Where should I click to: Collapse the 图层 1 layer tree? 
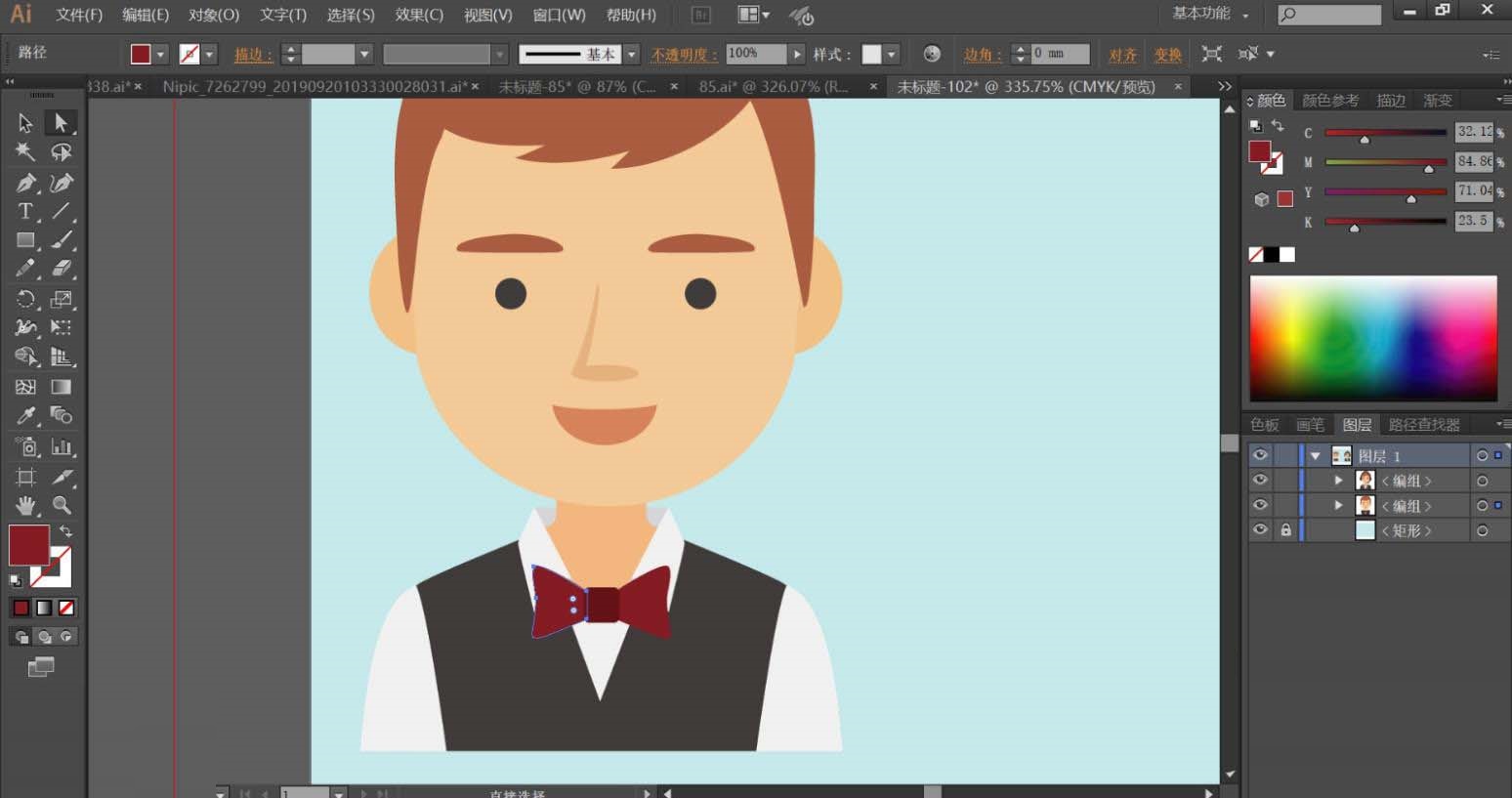(1316, 456)
